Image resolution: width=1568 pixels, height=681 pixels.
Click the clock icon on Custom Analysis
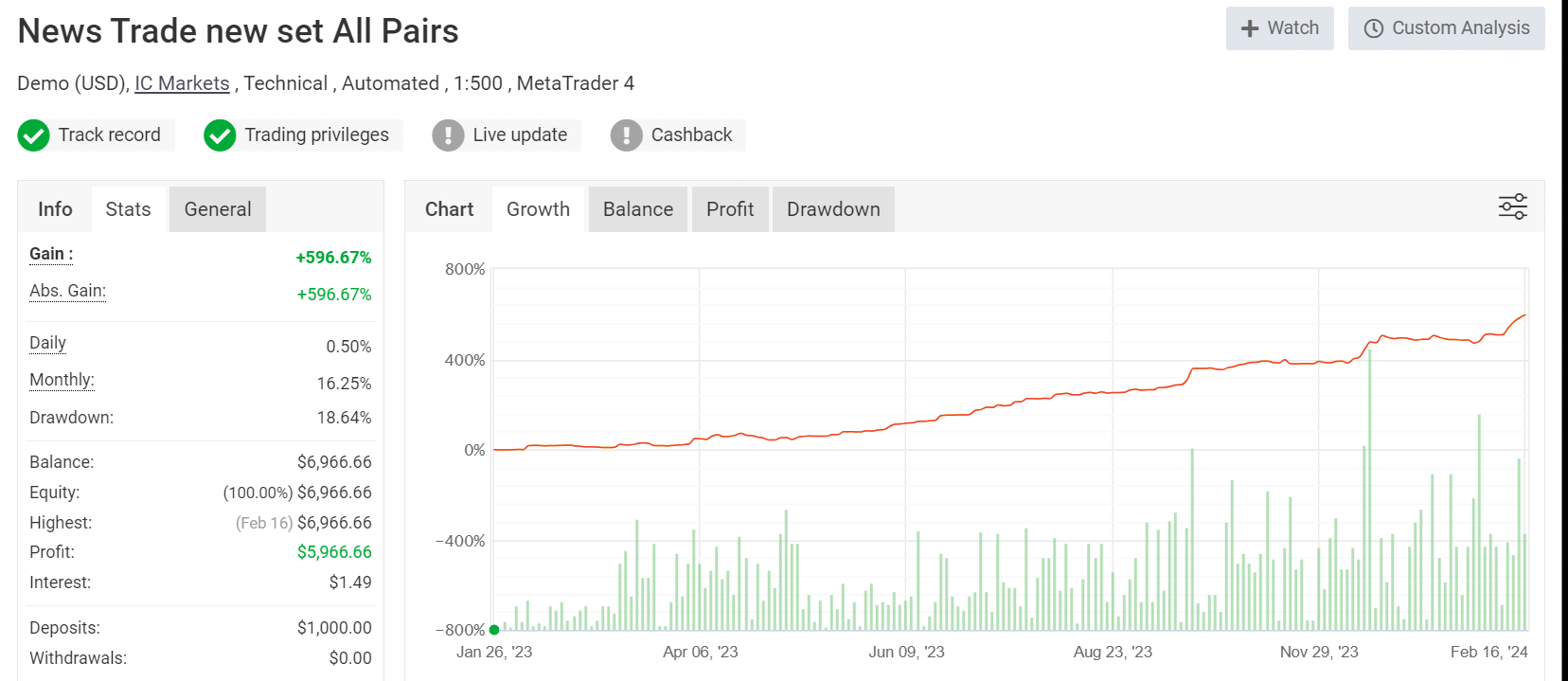1373,28
